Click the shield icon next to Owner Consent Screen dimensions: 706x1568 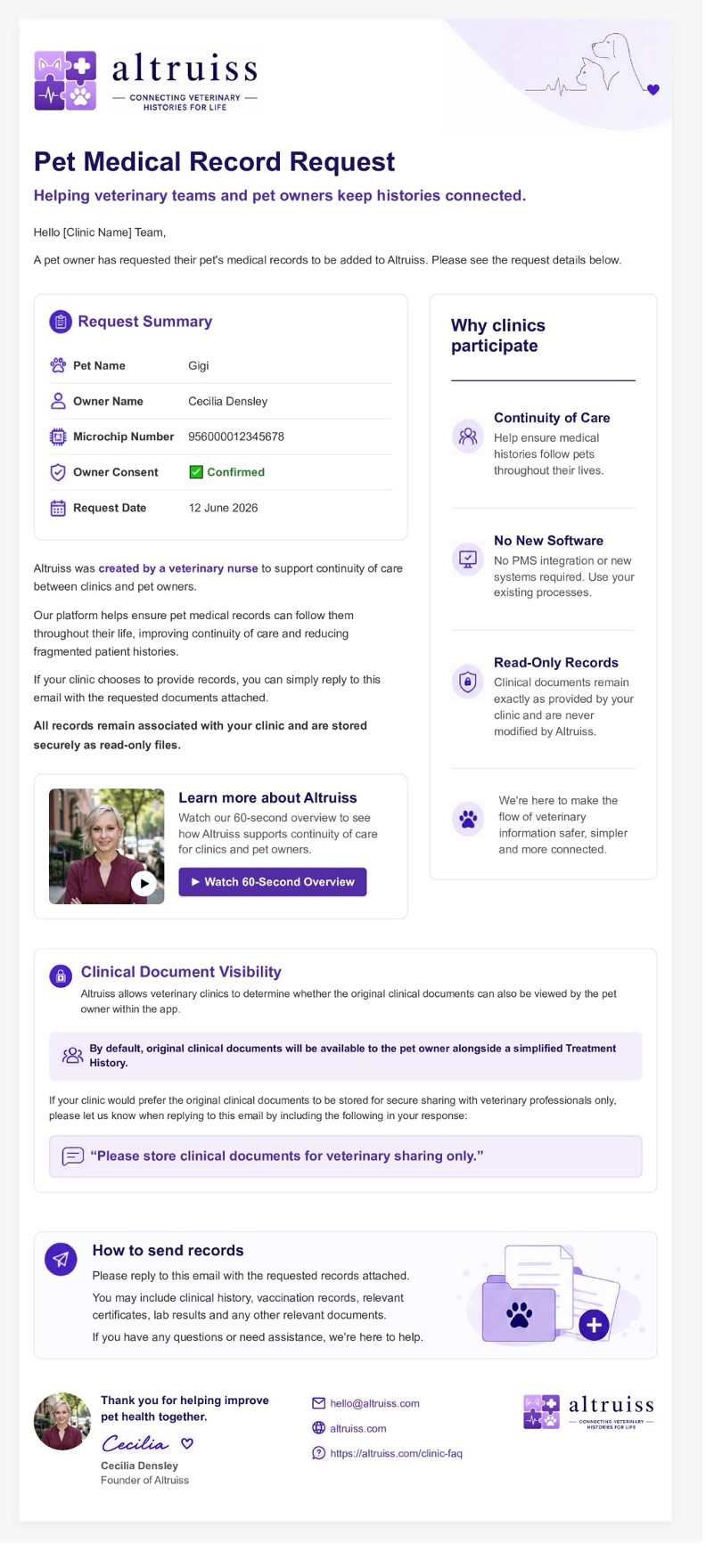point(58,472)
